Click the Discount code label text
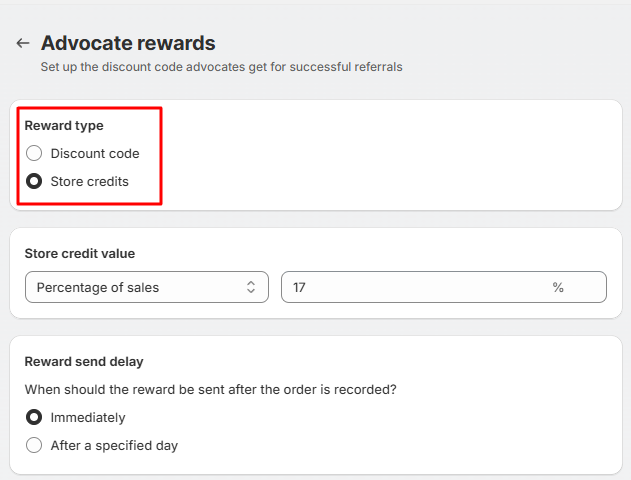This screenshot has height=480, width=631. pos(95,154)
